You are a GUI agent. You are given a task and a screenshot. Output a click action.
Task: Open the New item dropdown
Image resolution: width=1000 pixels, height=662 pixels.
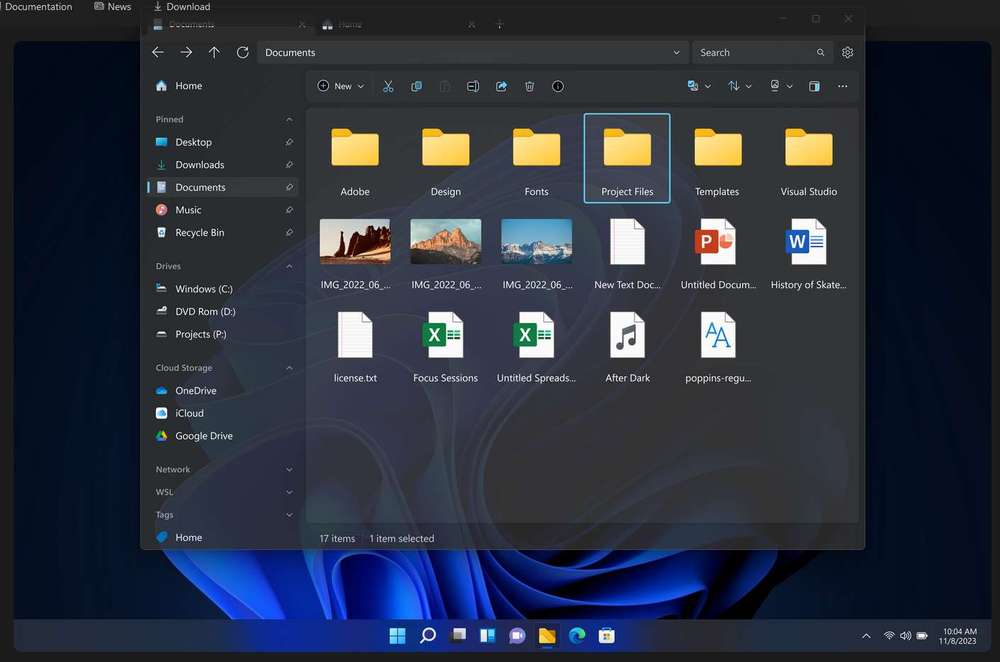(x=341, y=86)
